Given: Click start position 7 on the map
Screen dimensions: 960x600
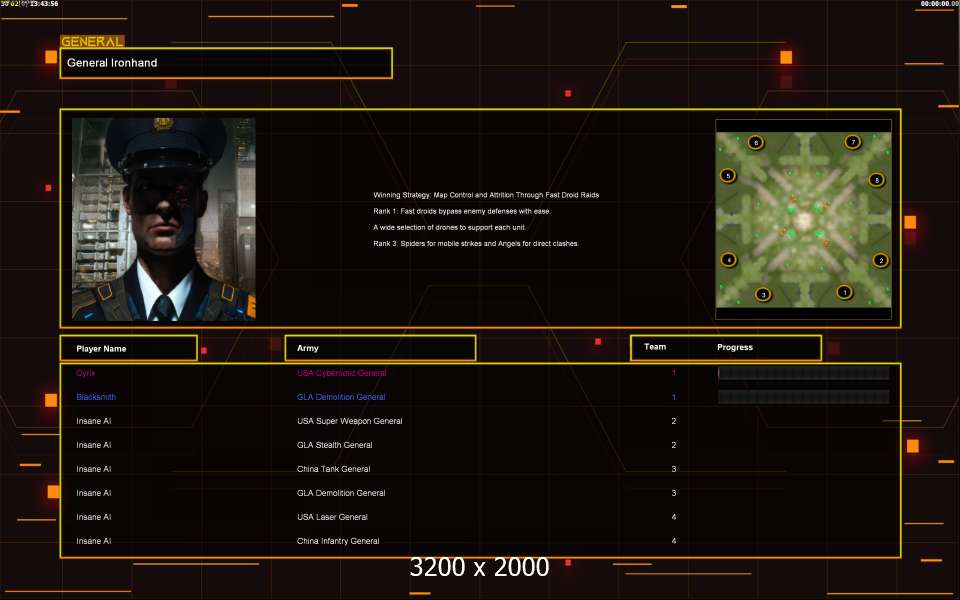Looking at the screenshot, I should point(852,142).
